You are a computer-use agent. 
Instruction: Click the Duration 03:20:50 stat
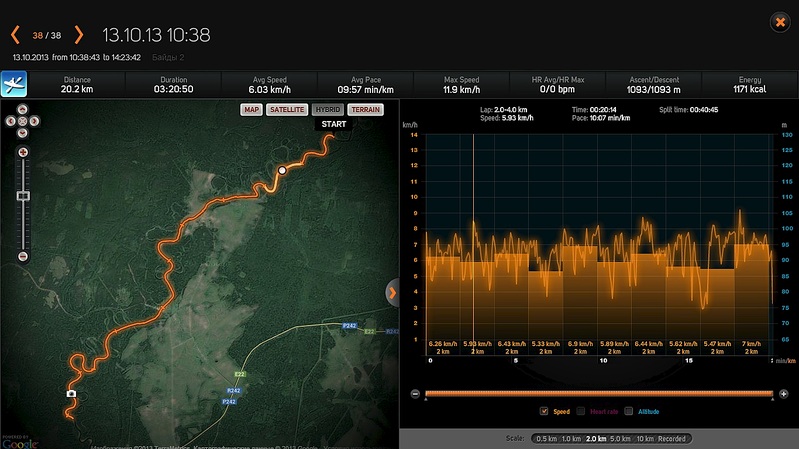(x=173, y=85)
